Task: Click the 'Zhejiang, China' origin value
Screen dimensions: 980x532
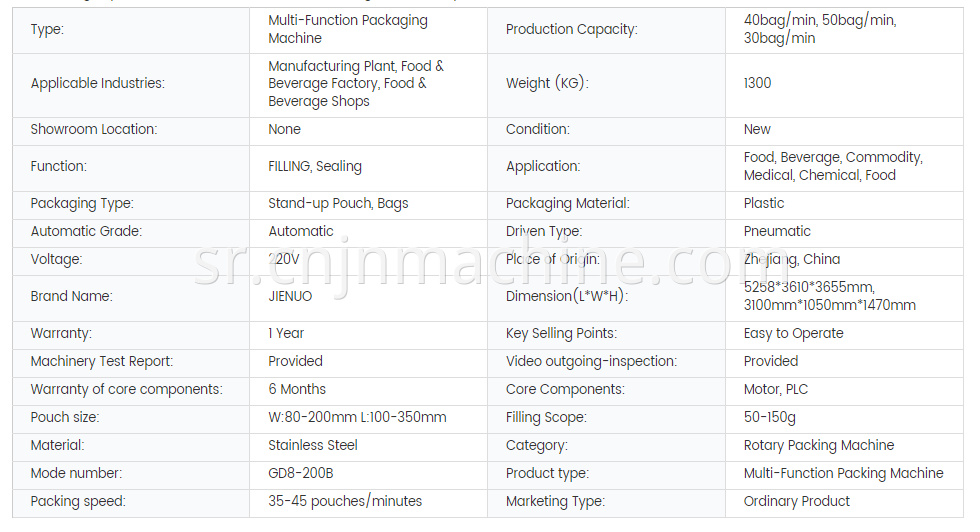Action: tap(792, 259)
